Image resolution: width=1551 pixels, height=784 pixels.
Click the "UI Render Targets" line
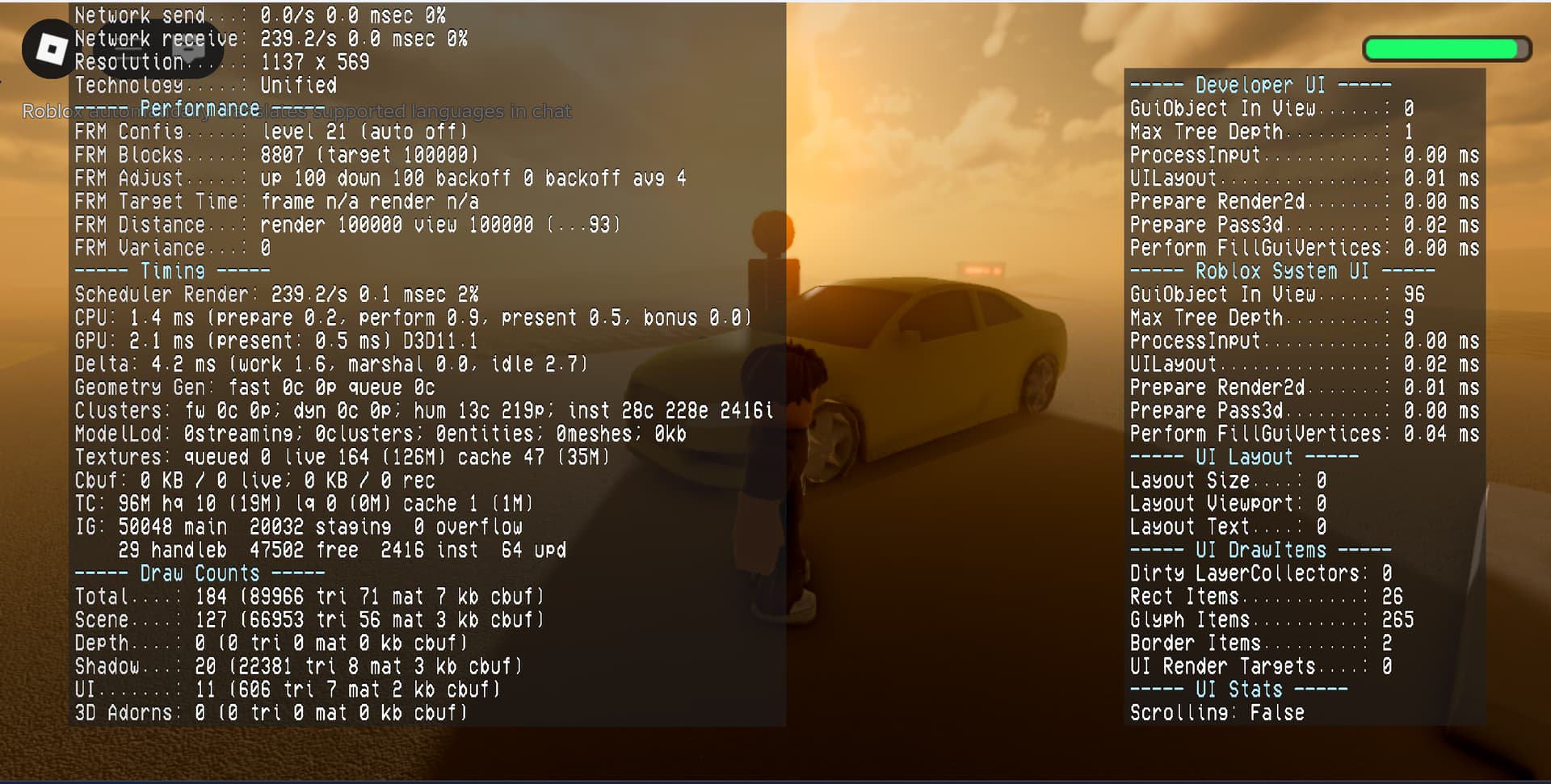(1261, 668)
